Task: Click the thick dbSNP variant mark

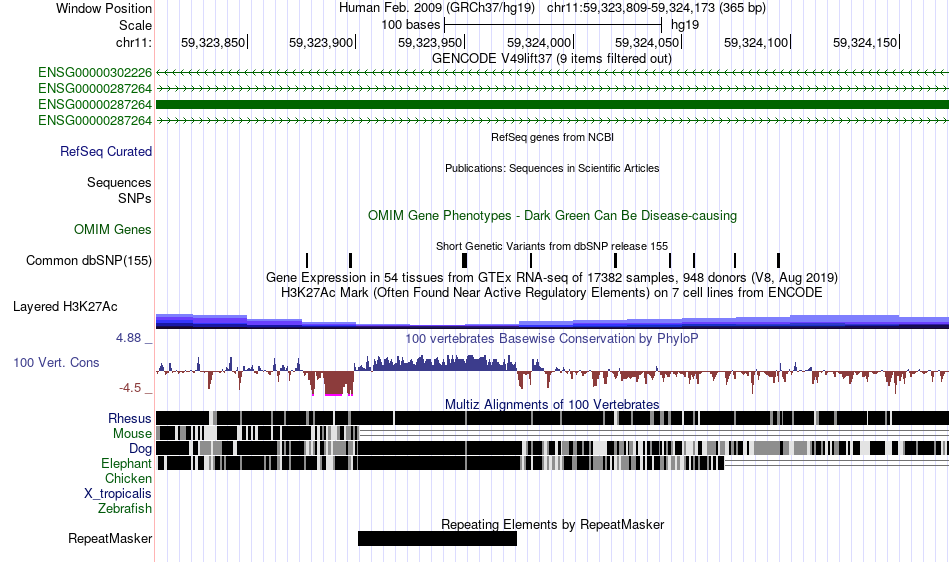Action: tap(465, 260)
